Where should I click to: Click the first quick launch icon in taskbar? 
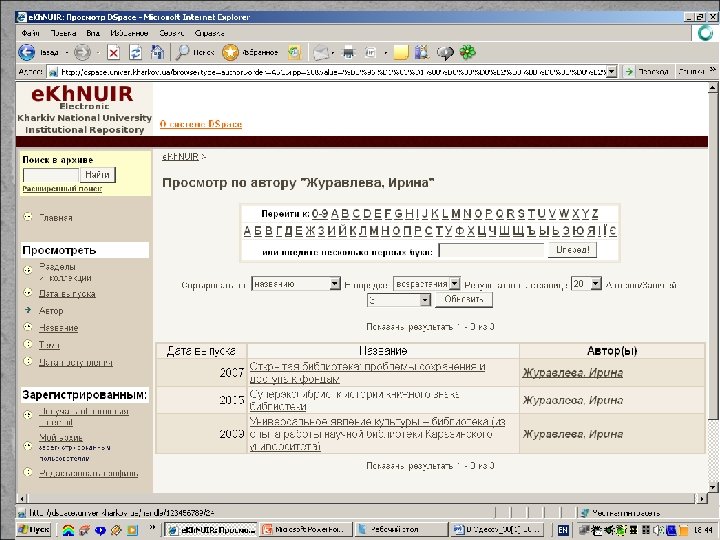pos(68,530)
